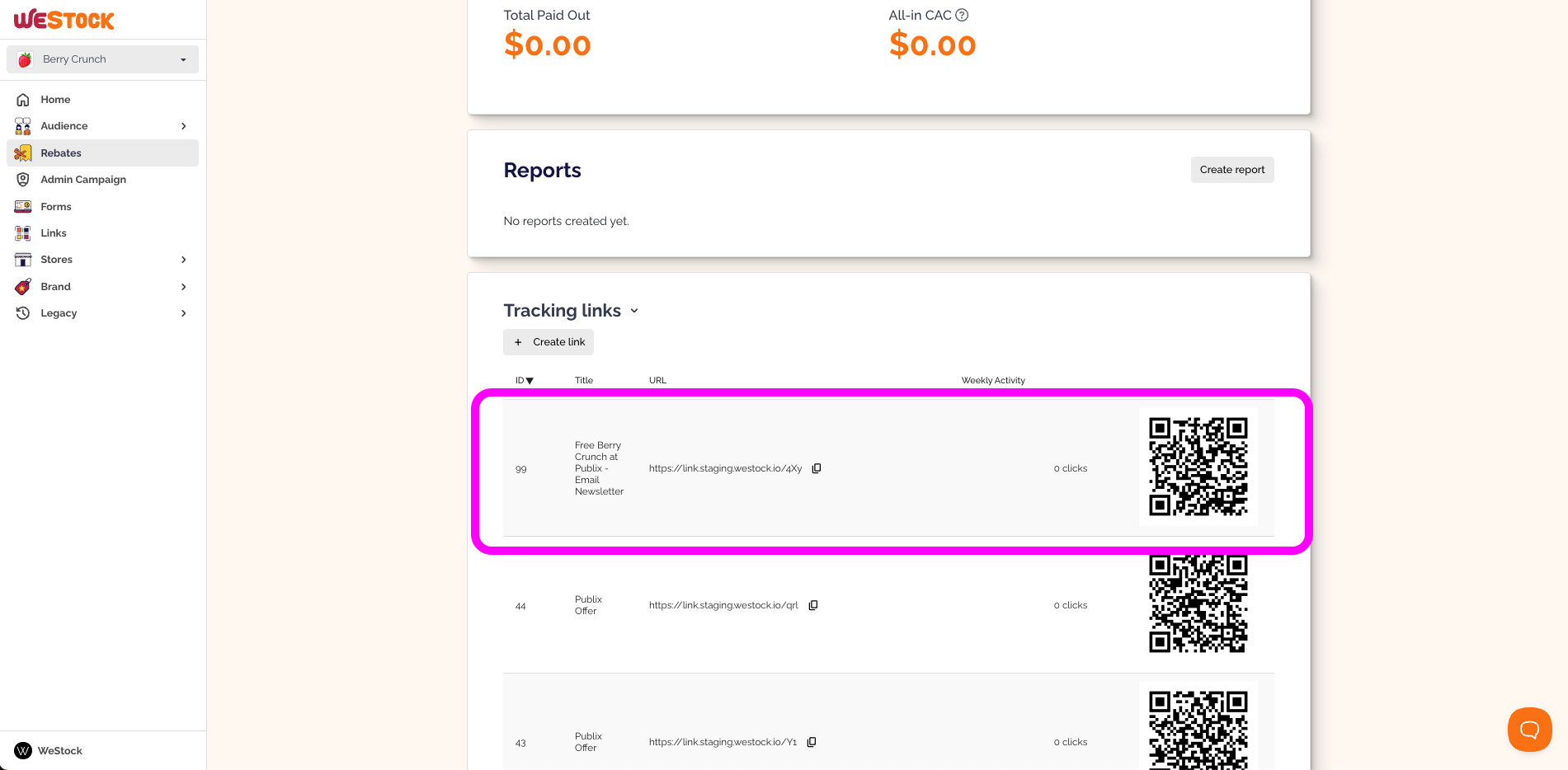Open the QR code for link 99
Viewport: 1568px width, 770px height.
pyautogui.click(x=1198, y=467)
